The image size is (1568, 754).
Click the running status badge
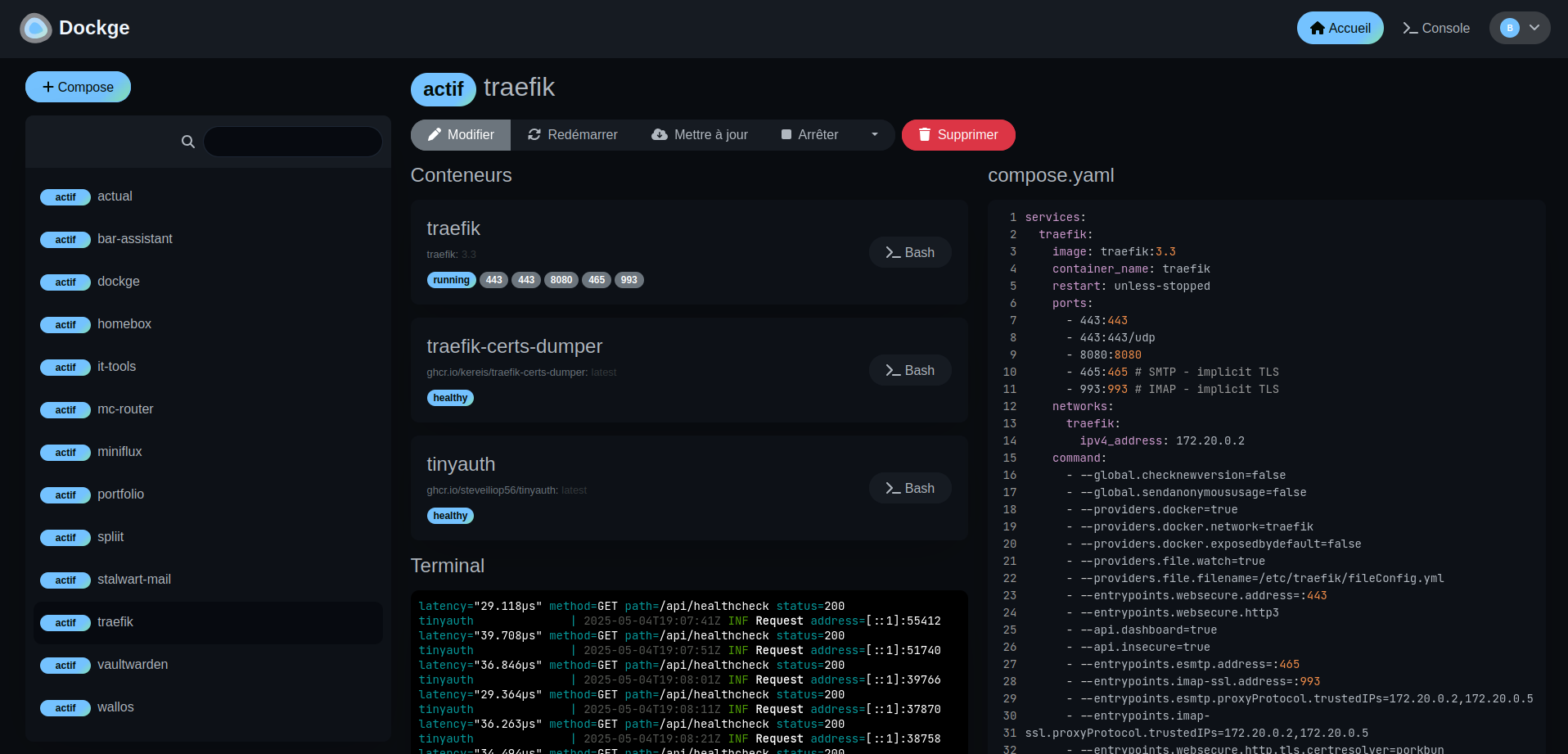pos(451,280)
